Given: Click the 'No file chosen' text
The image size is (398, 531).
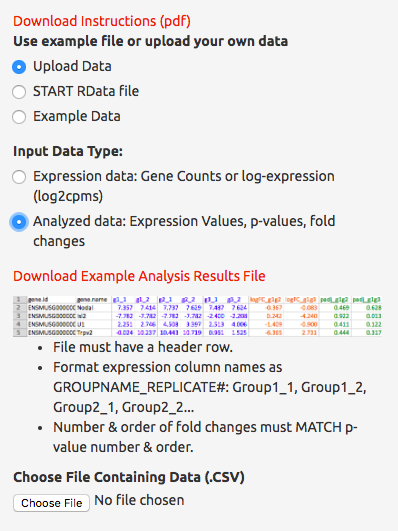Looking at the screenshot, I should [139, 500].
